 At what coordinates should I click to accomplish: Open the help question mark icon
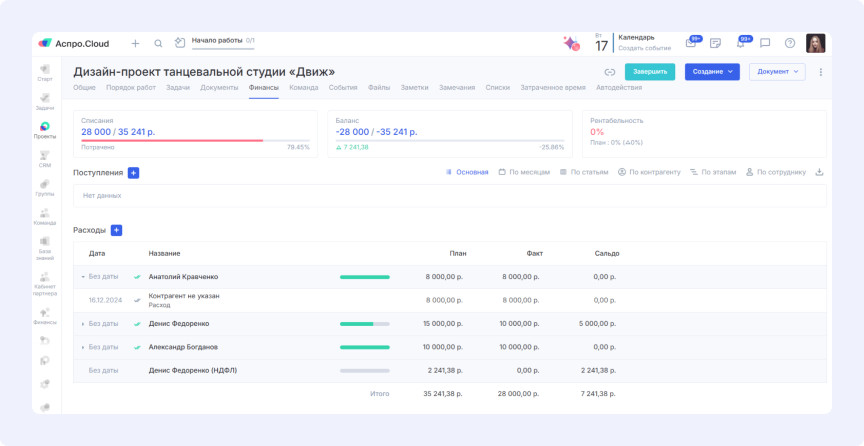[790, 44]
